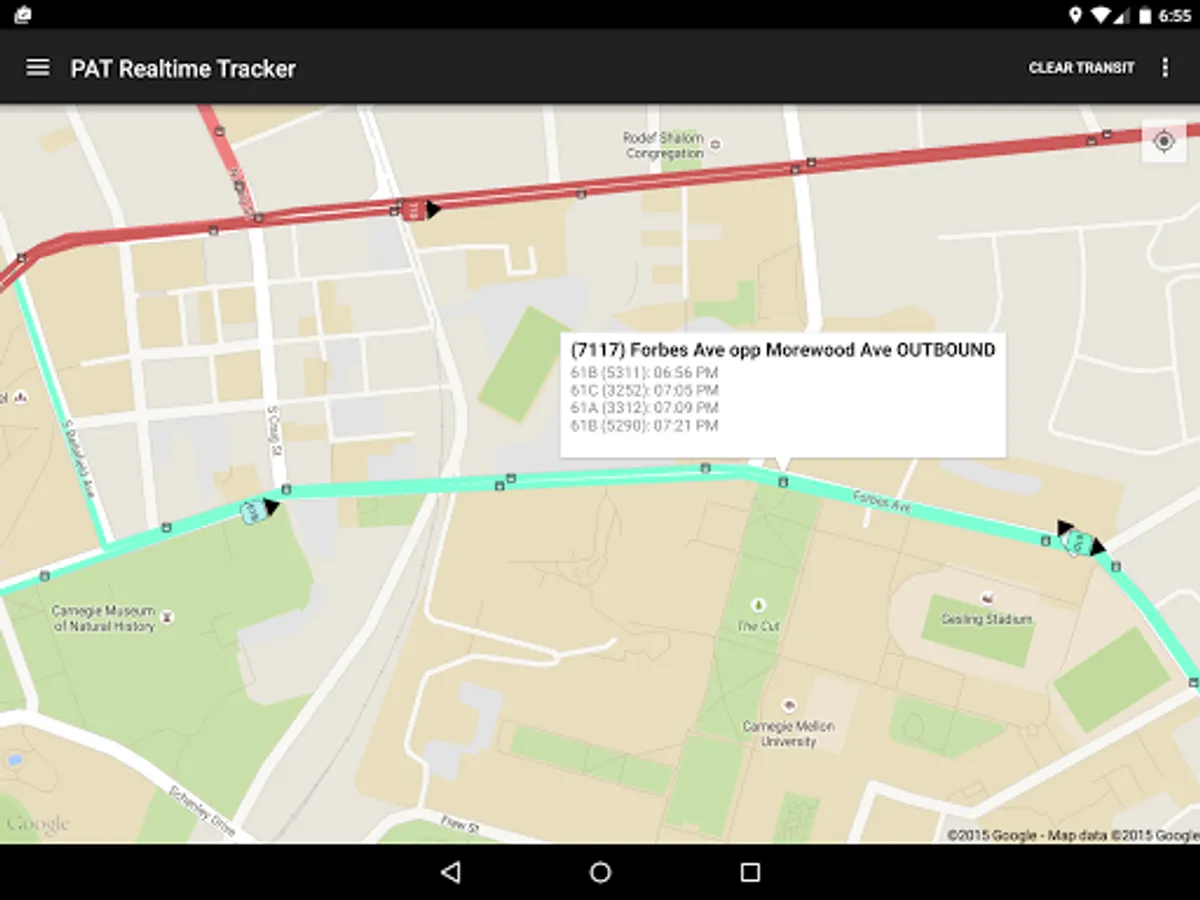Click the PAT Realtime Tracker title
This screenshot has width=1200, height=900.
tap(183, 68)
